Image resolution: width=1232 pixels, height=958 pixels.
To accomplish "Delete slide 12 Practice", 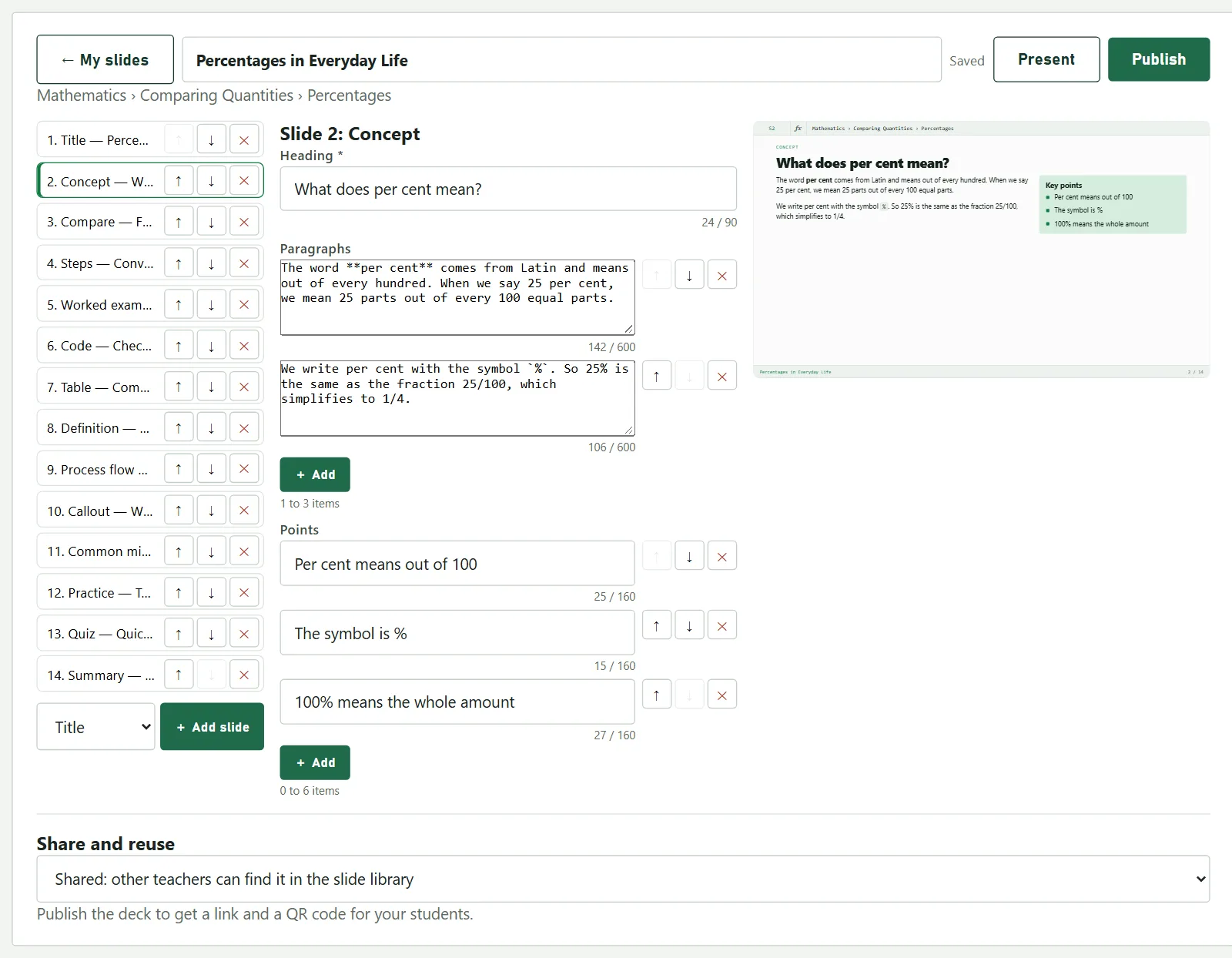I will [244, 593].
